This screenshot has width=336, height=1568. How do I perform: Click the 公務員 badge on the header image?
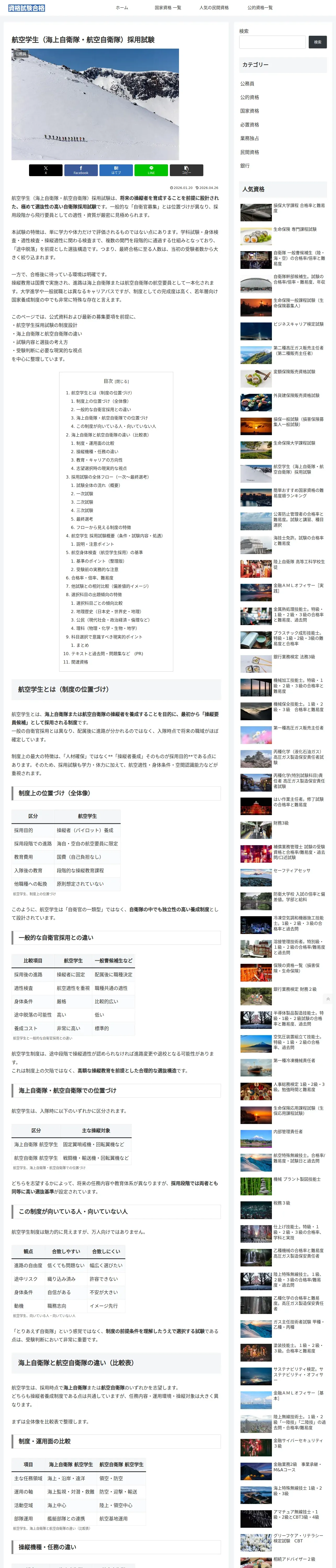coord(21,54)
